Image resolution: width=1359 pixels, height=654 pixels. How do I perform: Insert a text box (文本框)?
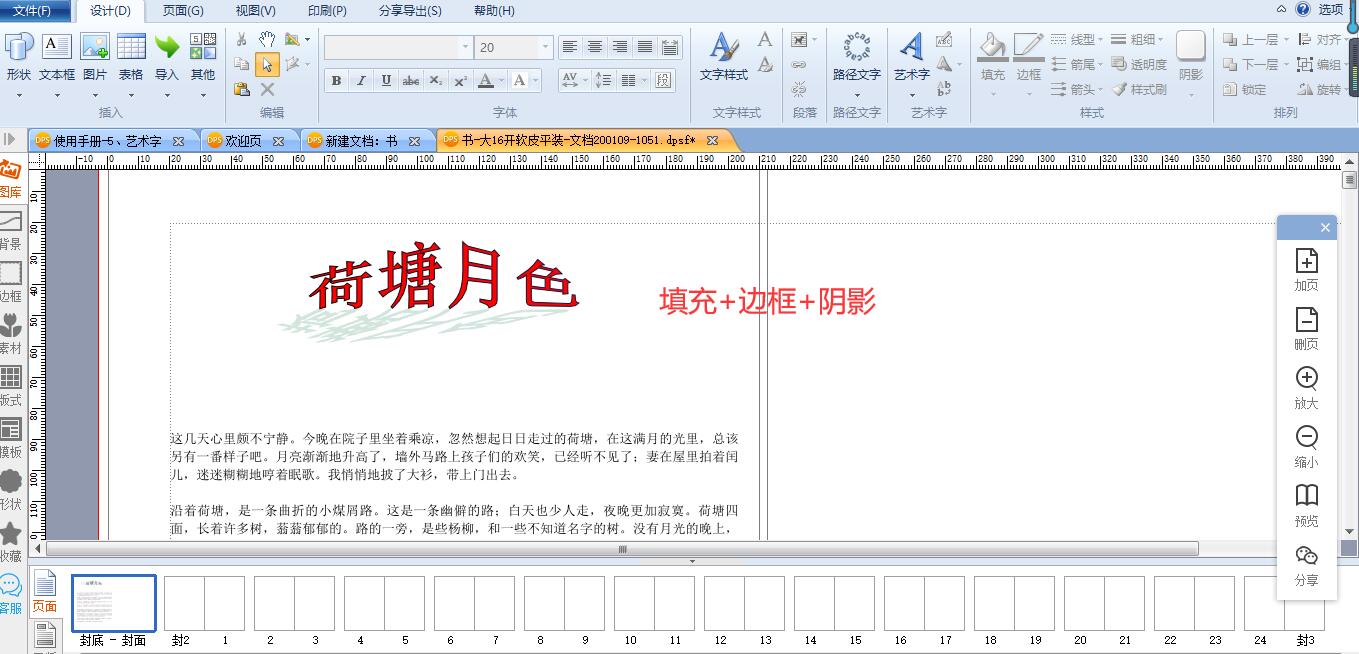click(x=57, y=57)
